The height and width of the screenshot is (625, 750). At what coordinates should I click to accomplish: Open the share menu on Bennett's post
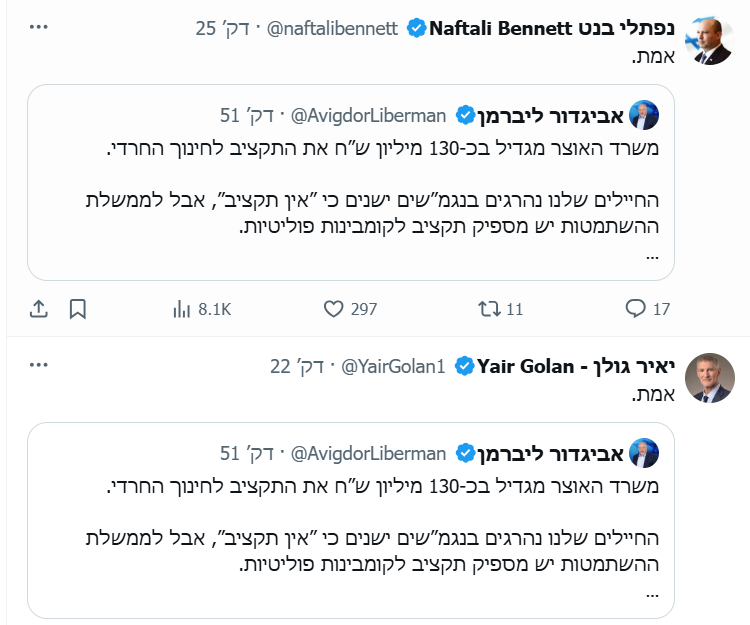37,309
